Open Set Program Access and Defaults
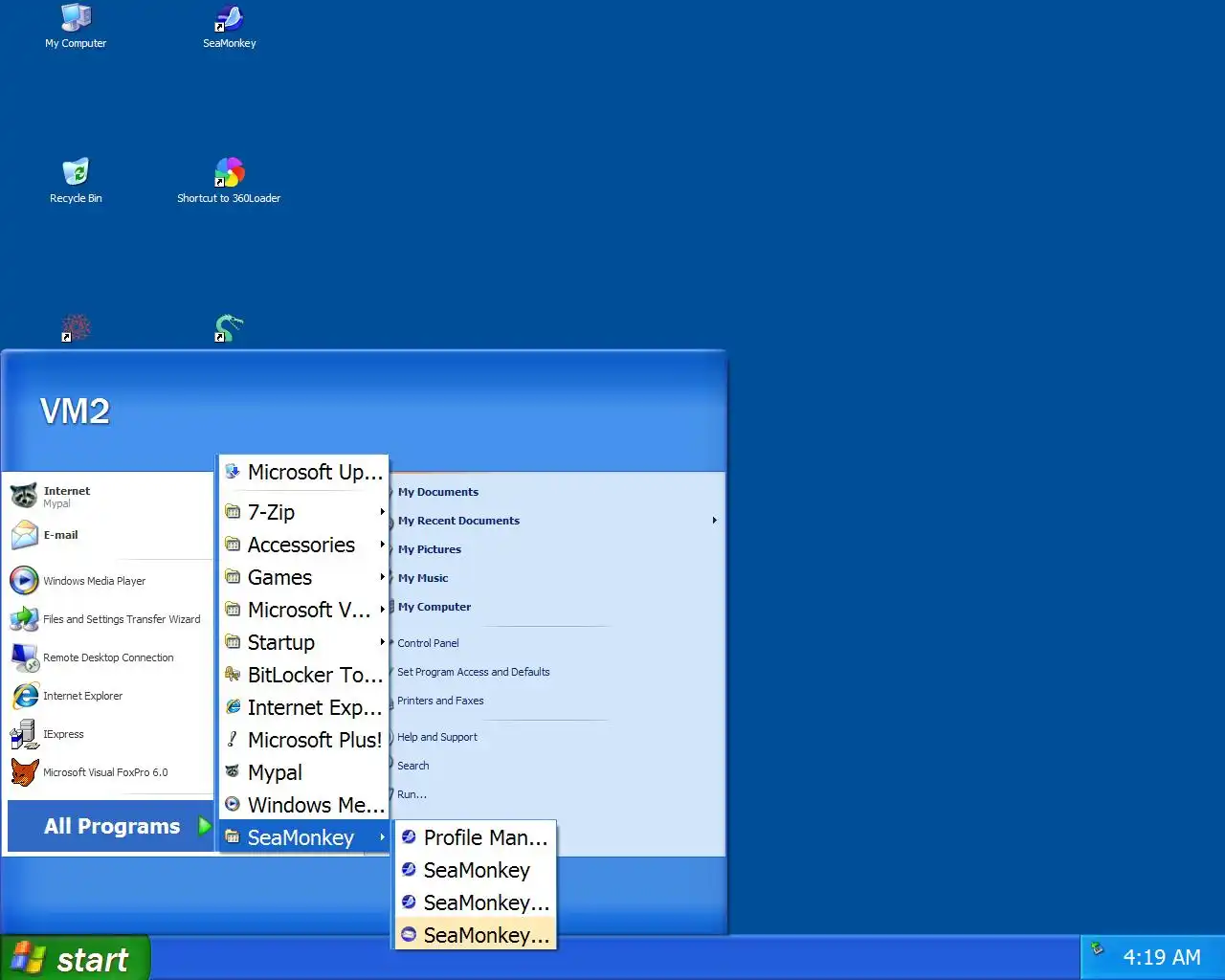The image size is (1225, 980). tap(474, 672)
